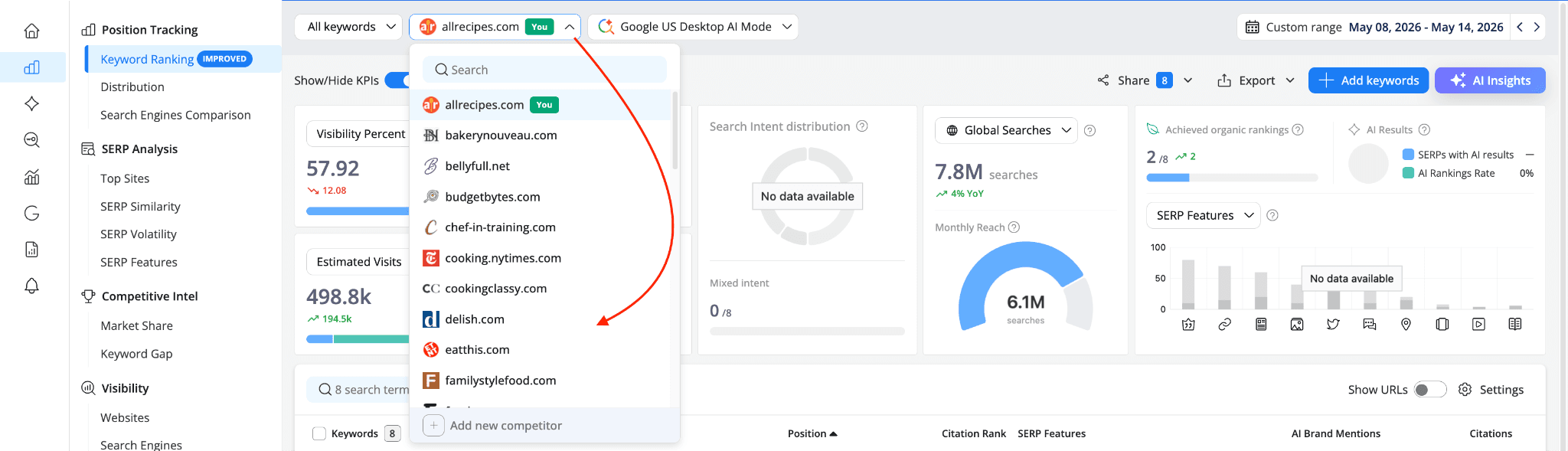This screenshot has height=451, width=1568.
Task: Click the calendar icon next to Custom range
Action: (x=1253, y=27)
